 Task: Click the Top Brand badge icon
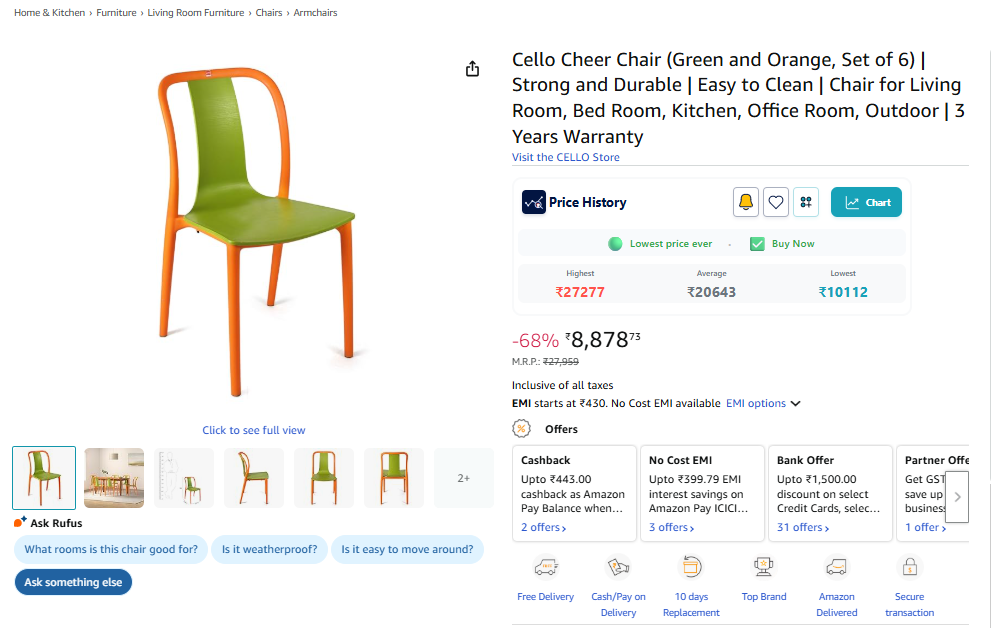click(764, 568)
